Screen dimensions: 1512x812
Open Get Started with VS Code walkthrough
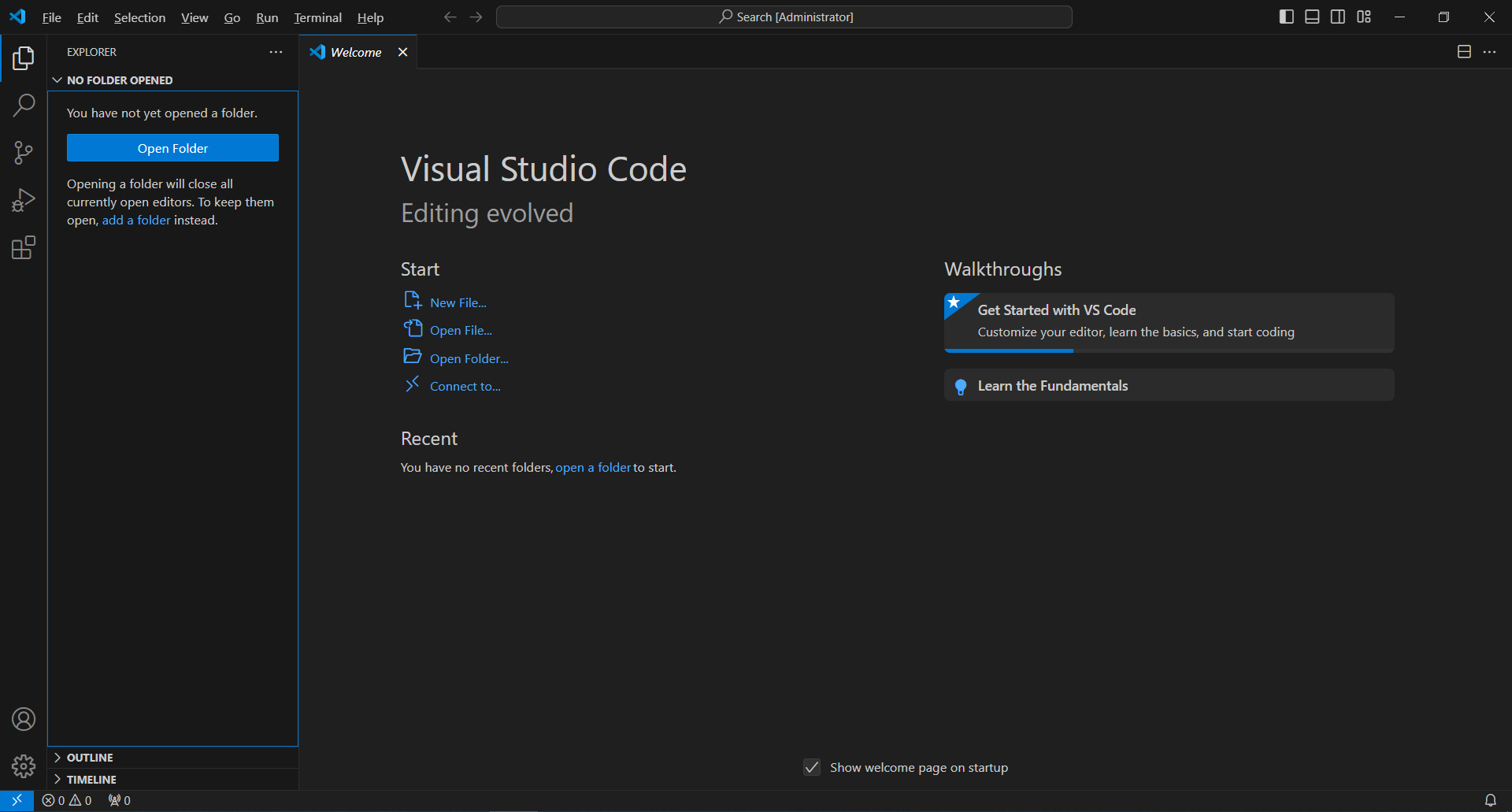(x=1169, y=322)
